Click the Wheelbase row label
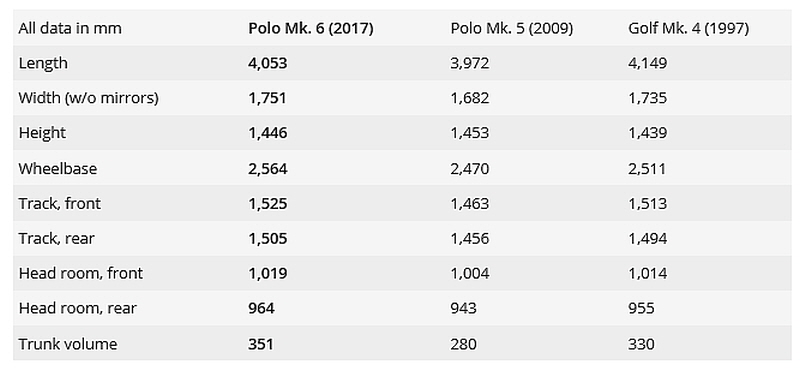The image size is (800, 371). click(58, 168)
